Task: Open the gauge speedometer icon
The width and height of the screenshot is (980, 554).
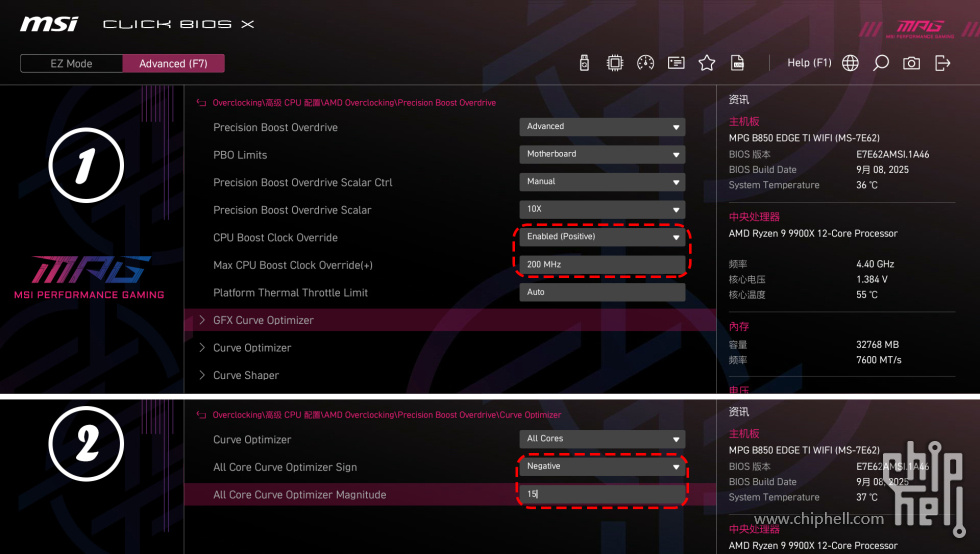Action: pyautogui.click(x=646, y=63)
